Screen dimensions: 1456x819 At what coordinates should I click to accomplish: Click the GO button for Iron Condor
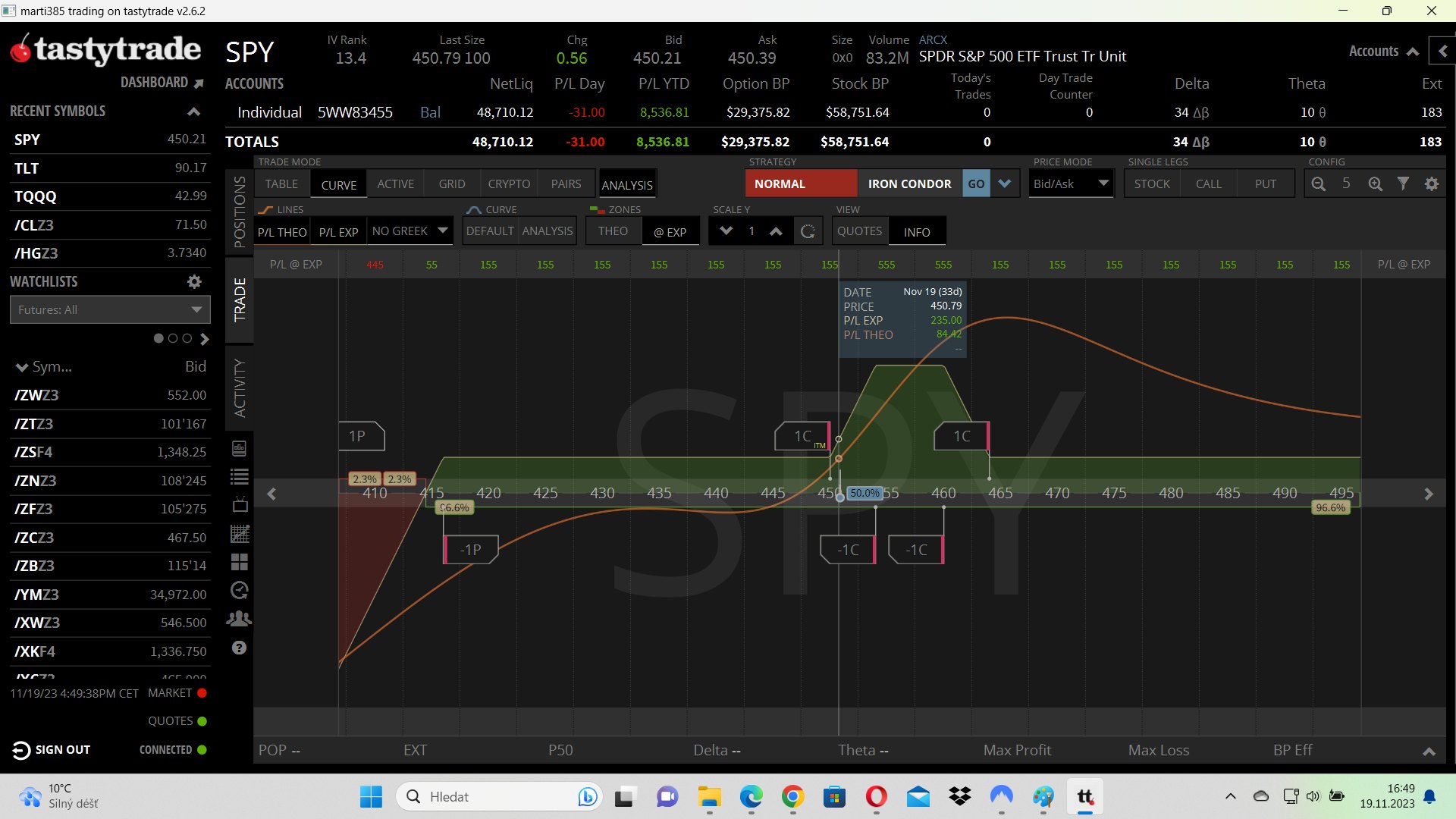coord(976,184)
